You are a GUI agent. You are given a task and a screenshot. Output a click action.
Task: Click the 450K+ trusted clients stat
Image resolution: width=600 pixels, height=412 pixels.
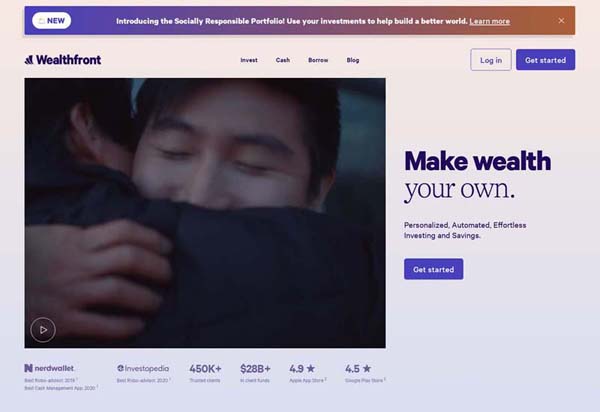206,368
